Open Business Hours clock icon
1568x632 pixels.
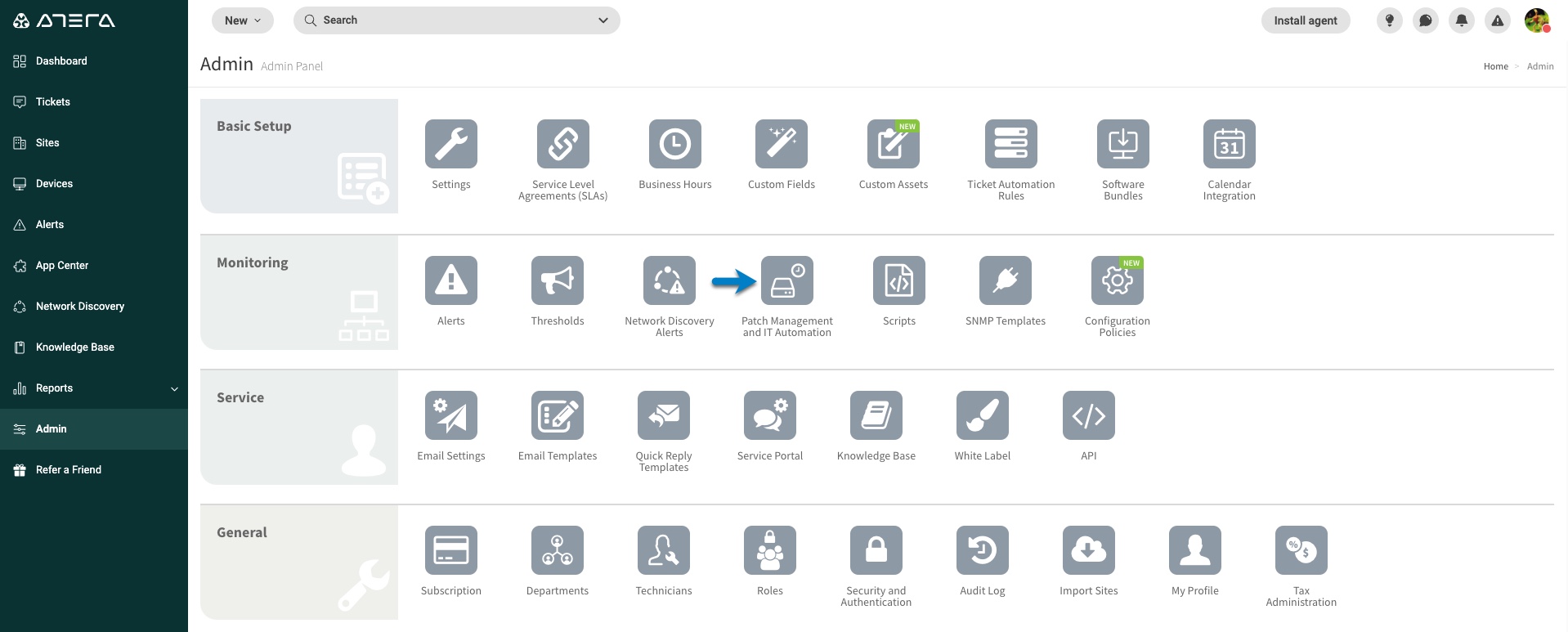(x=675, y=144)
